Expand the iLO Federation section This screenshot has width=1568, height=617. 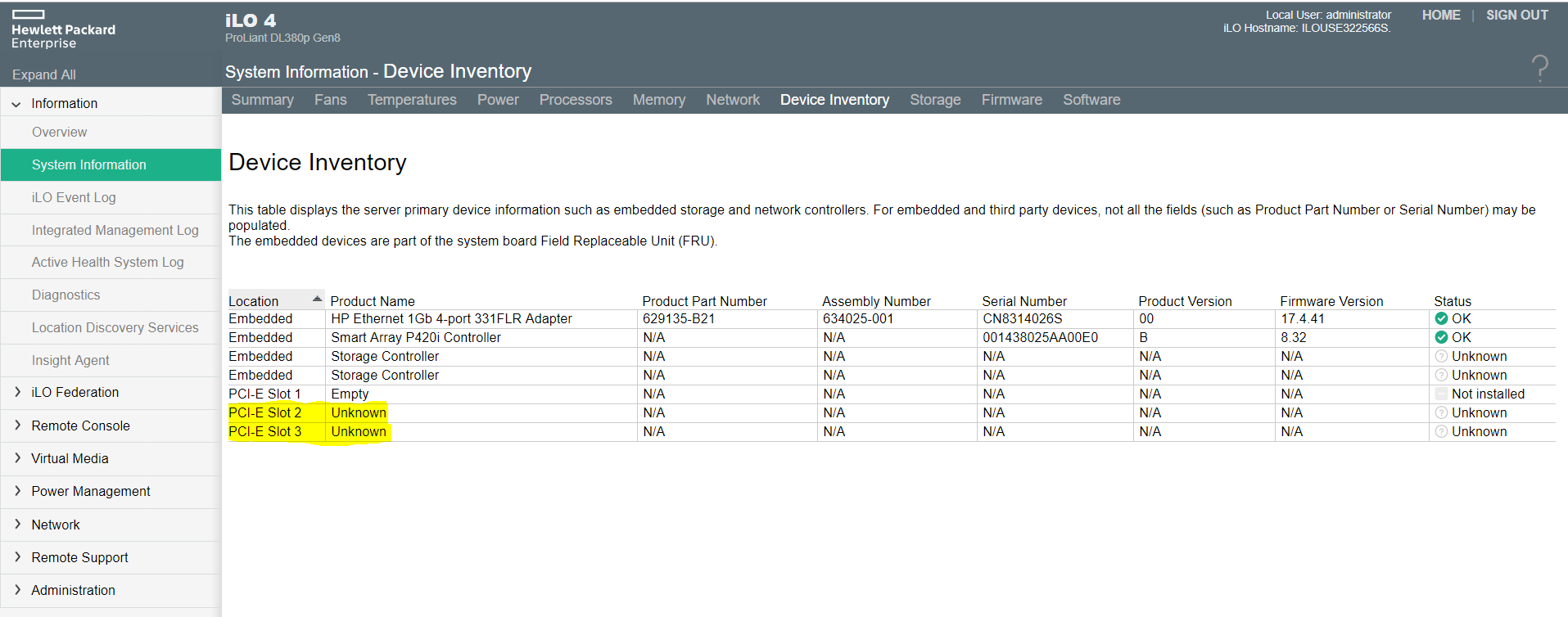pos(17,392)
